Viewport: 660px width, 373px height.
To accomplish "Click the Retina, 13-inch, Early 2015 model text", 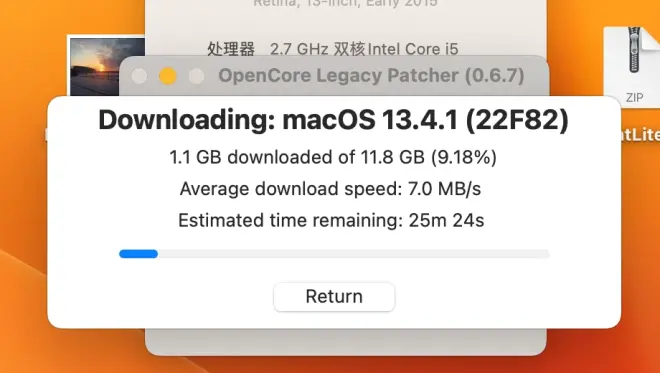I will pos(345,3).
